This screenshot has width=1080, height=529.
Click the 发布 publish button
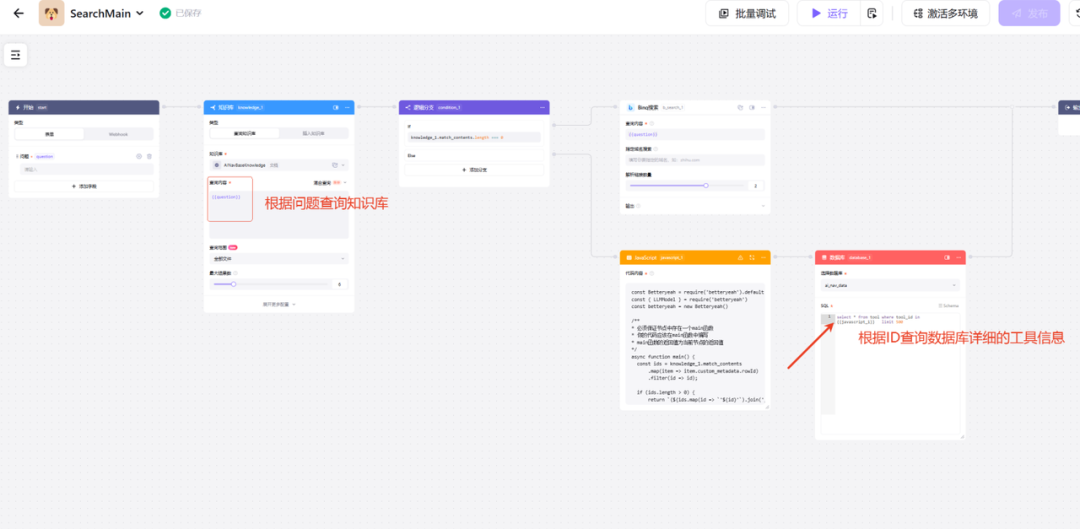click(x=1029, y=13)
